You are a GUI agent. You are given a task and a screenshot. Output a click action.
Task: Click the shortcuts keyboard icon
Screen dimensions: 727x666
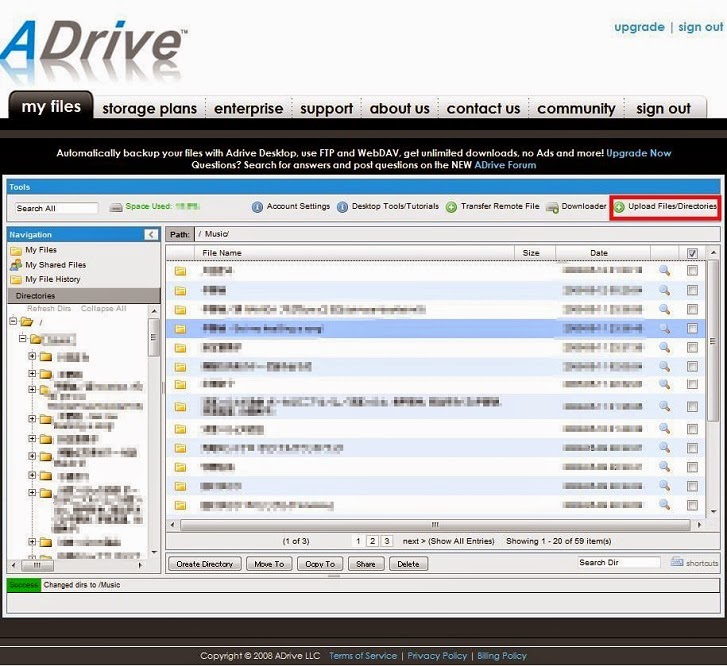click(x=677, y=562)
